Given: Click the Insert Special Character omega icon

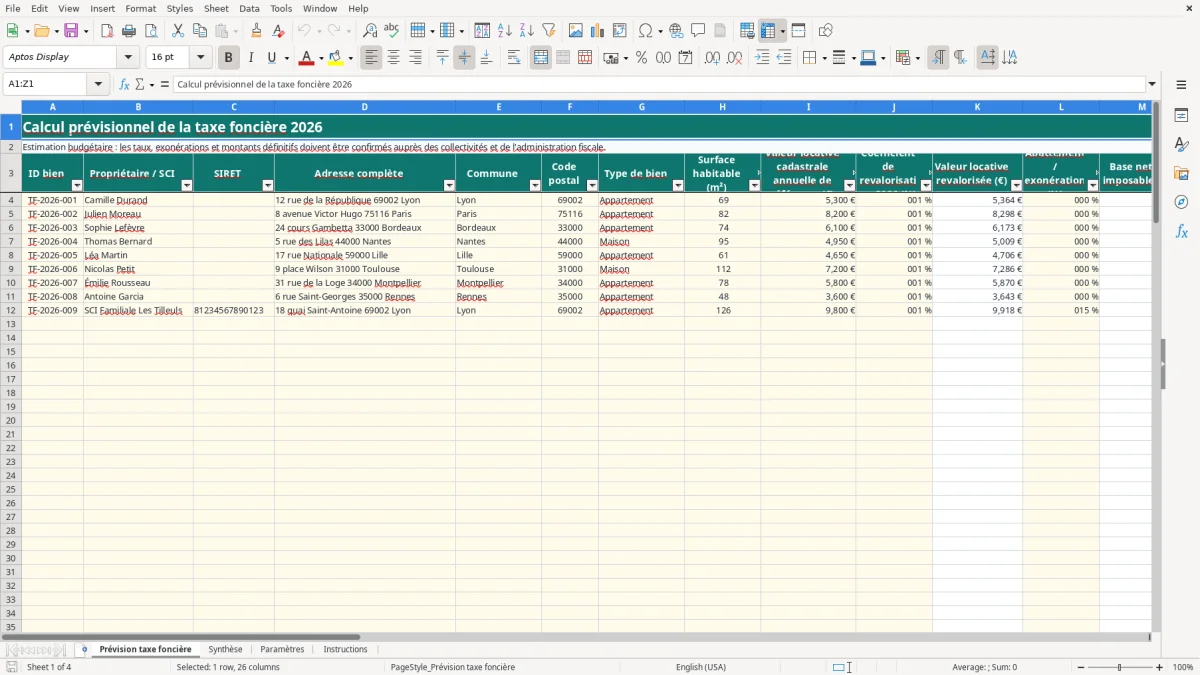Looking at the screenshot, I should click(646, 31).
